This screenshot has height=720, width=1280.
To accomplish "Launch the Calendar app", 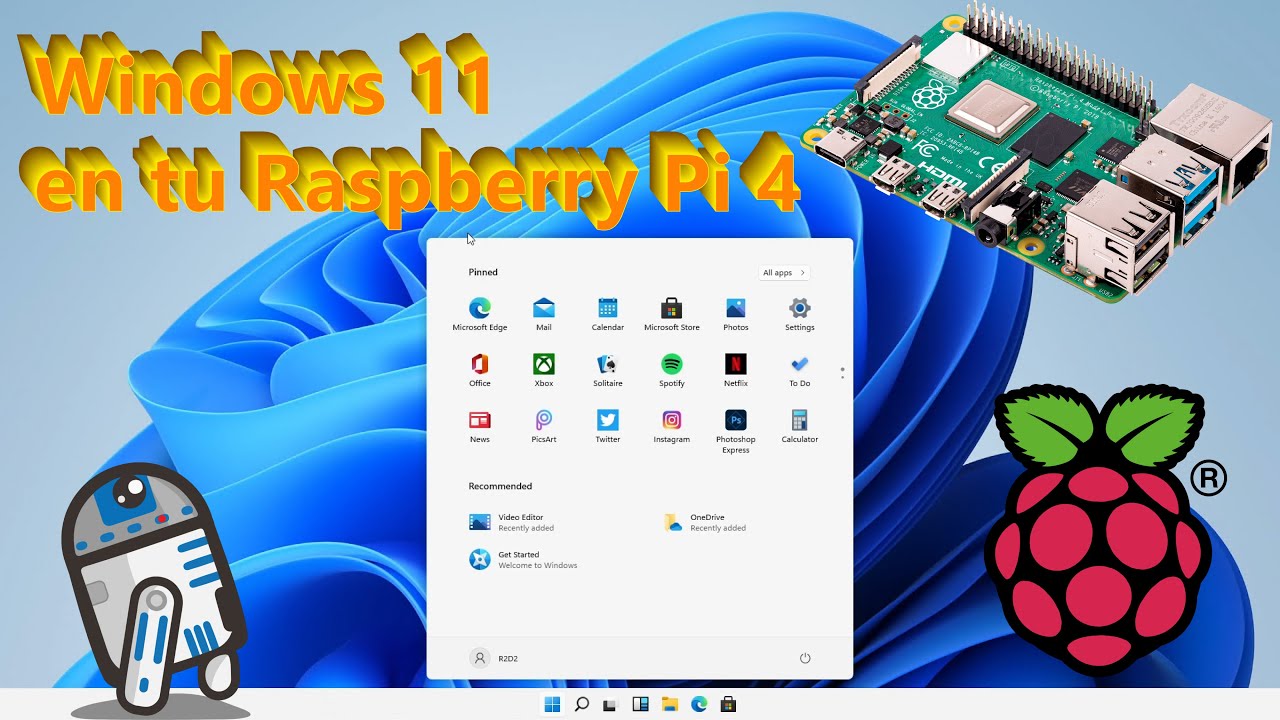I will (608, 314).
